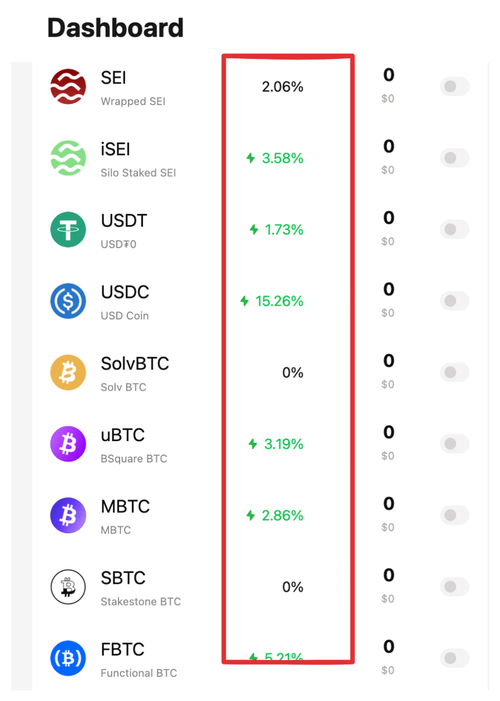Open the MBTC token icon
Screen dimensions: 500x701
[68, 515]
